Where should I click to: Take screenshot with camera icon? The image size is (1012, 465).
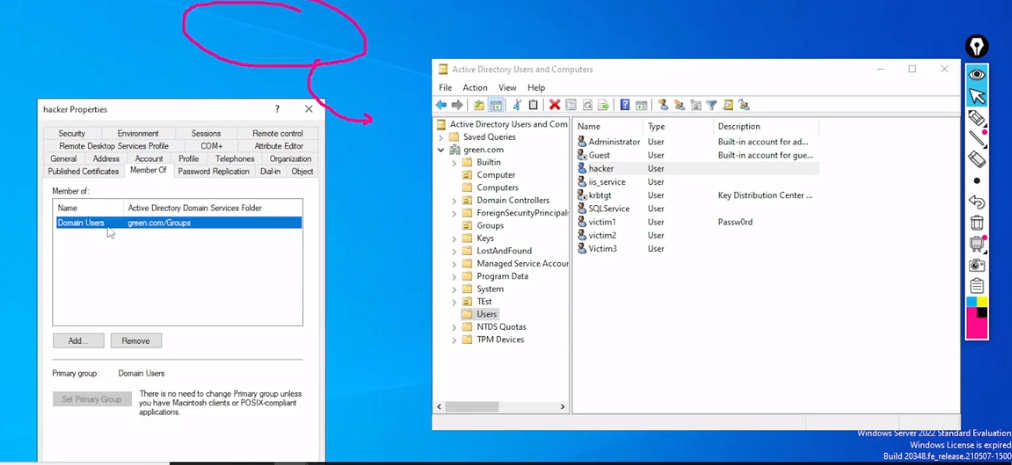pyautogui.click(x=977, y=265)
